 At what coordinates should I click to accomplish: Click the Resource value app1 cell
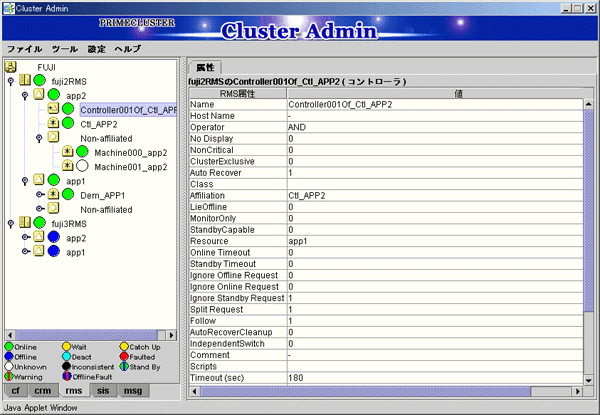pos(435,241)
